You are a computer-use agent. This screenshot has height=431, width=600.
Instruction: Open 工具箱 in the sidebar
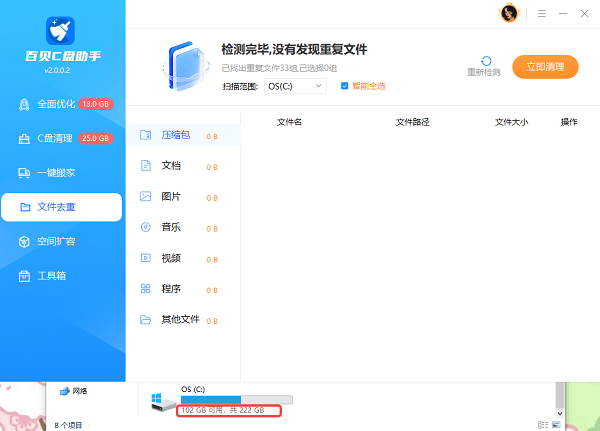(62, 276)
